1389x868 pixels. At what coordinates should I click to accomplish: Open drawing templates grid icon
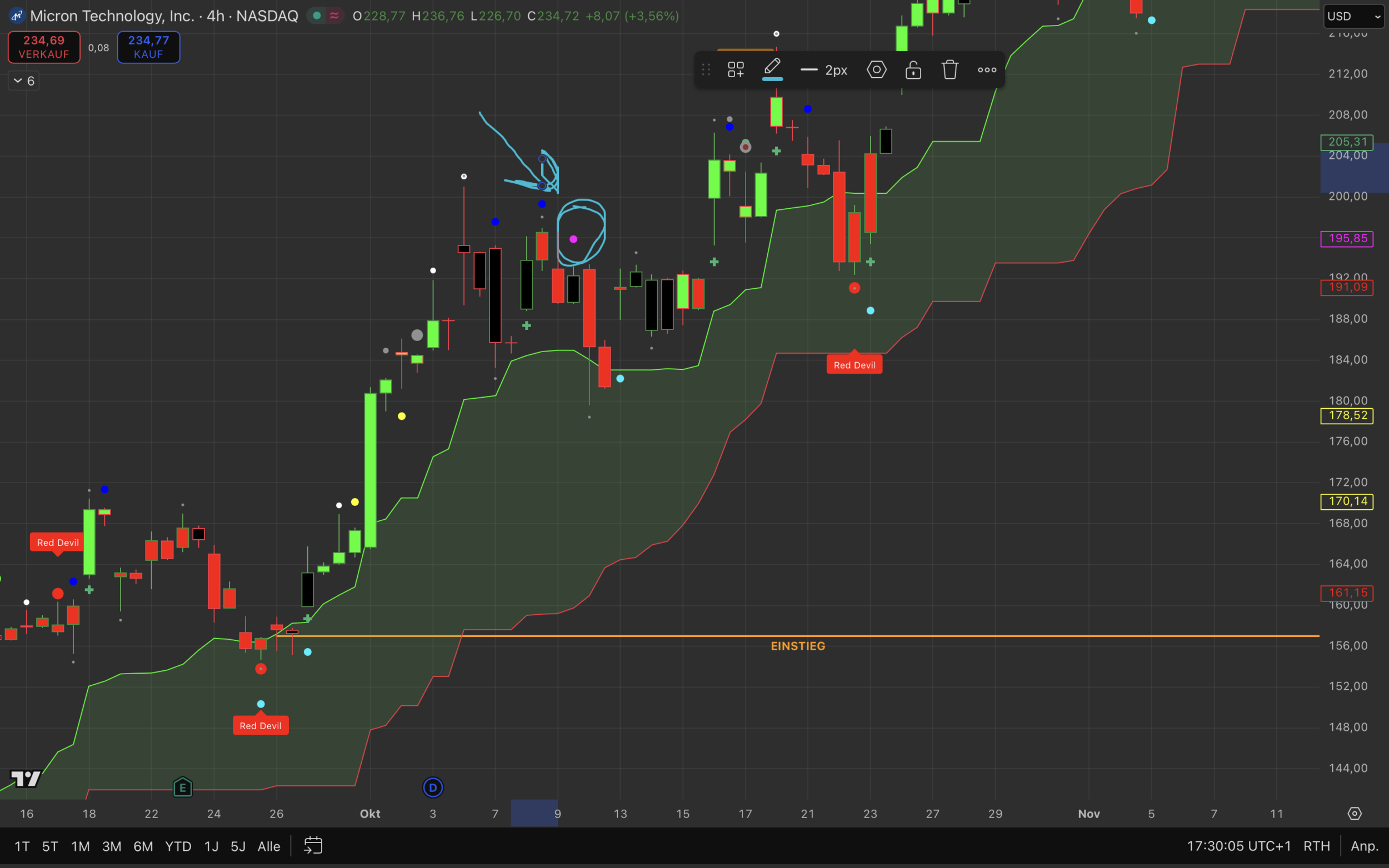[x=736, y=70]
